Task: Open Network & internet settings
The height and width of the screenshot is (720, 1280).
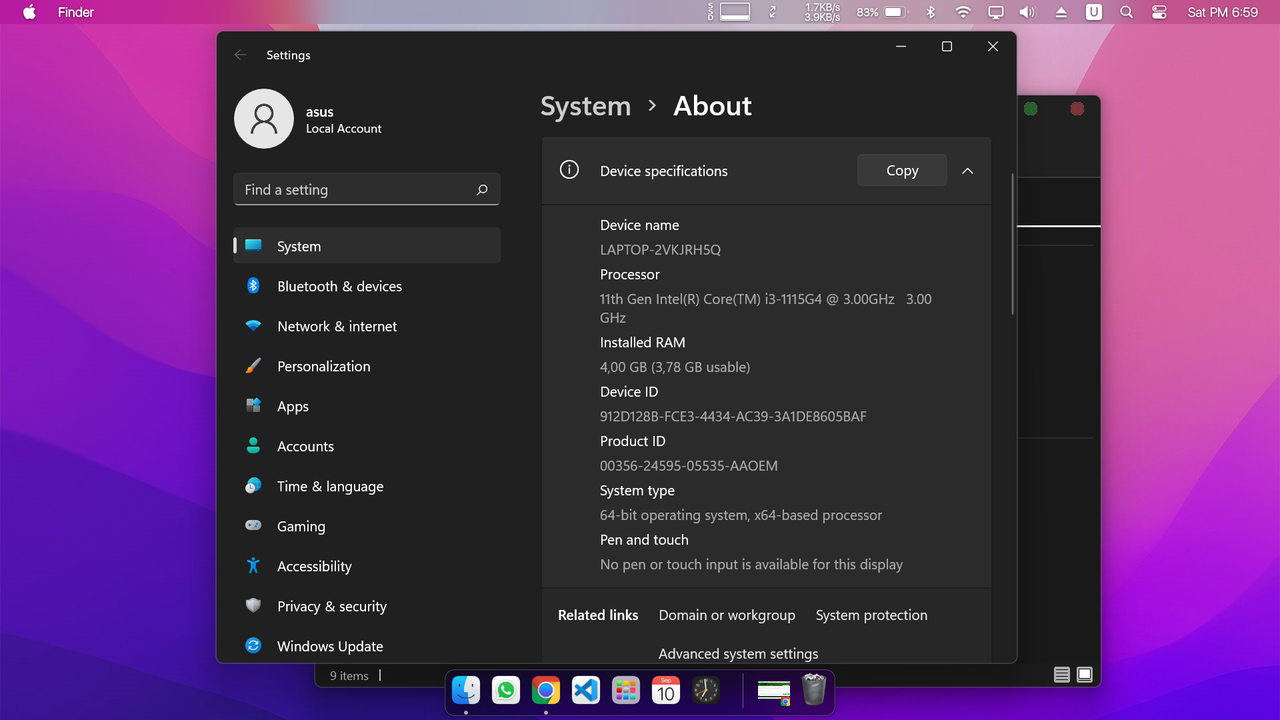Action: coord(367,326)
